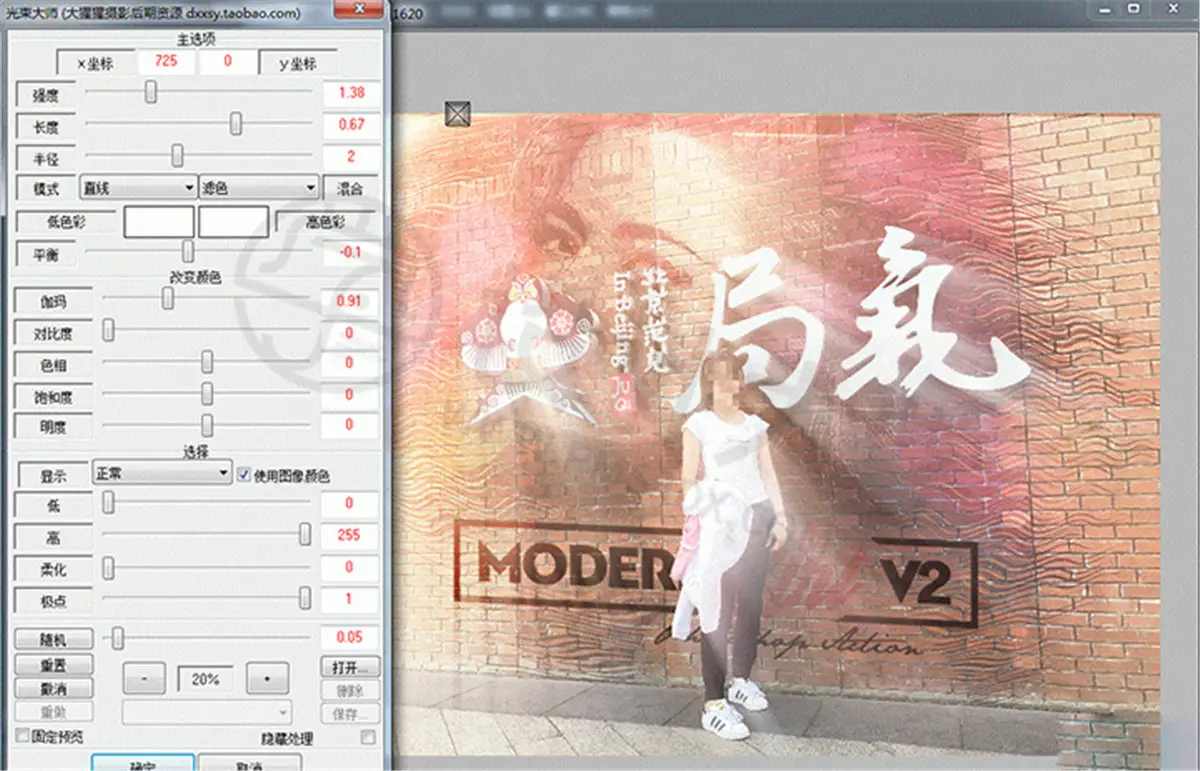
Task: Open the 直线 mode dropdown
Action: coord(138,188)
